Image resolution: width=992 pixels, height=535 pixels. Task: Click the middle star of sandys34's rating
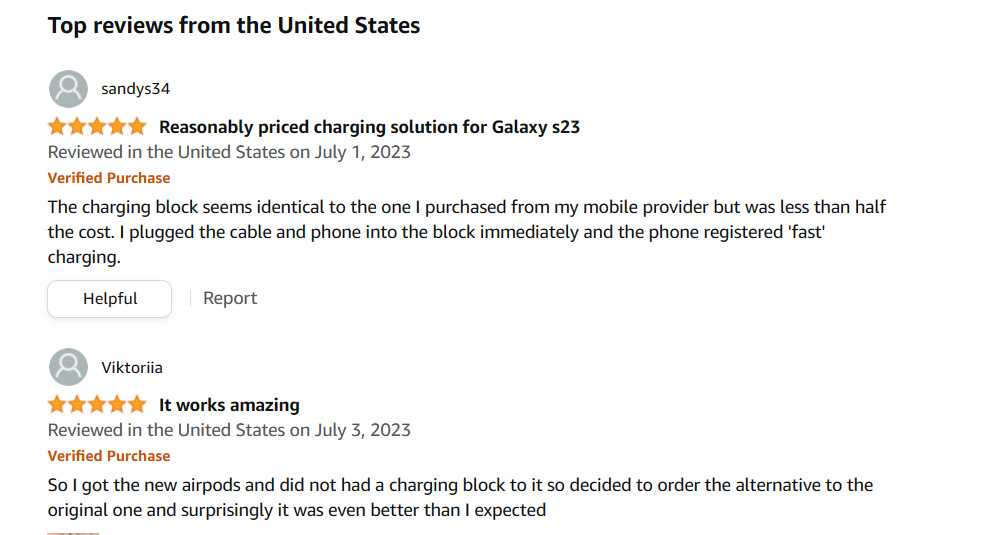[x=97, y=127]
